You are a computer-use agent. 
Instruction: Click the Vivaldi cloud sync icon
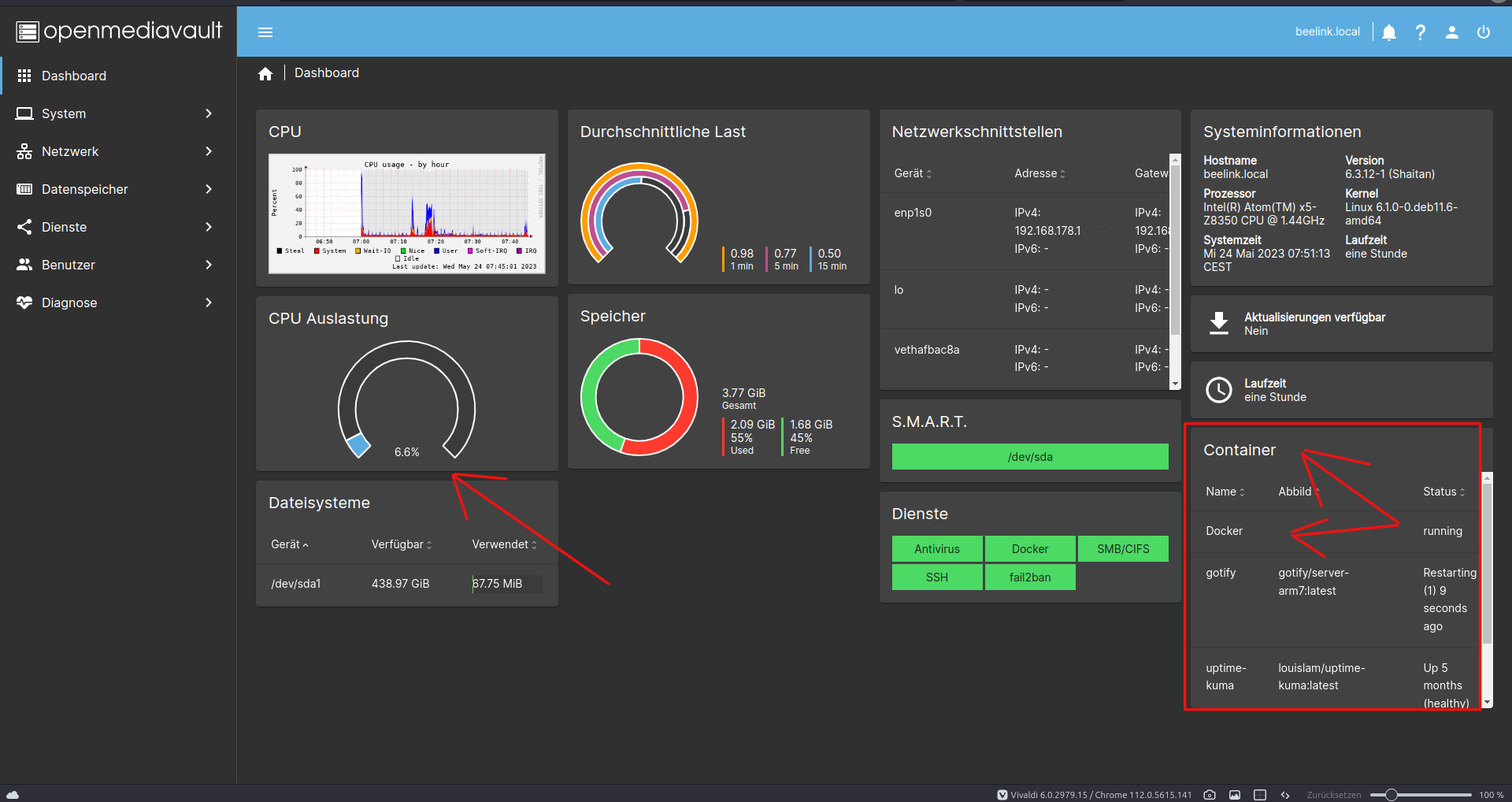pos(13,795)
